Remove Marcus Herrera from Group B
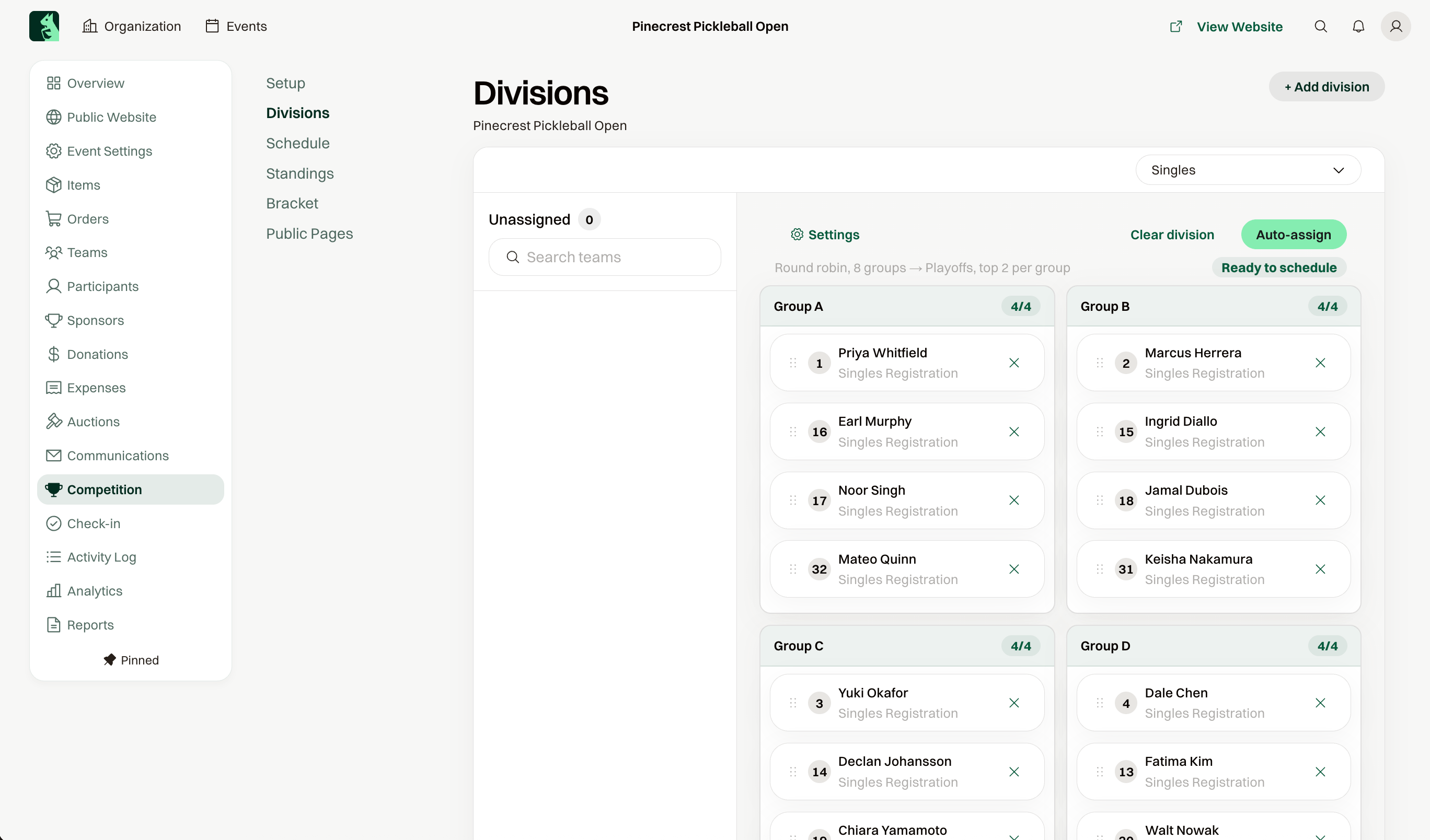The width and height of the screenshot is (1430, 840). click(x=1320, y=363)
